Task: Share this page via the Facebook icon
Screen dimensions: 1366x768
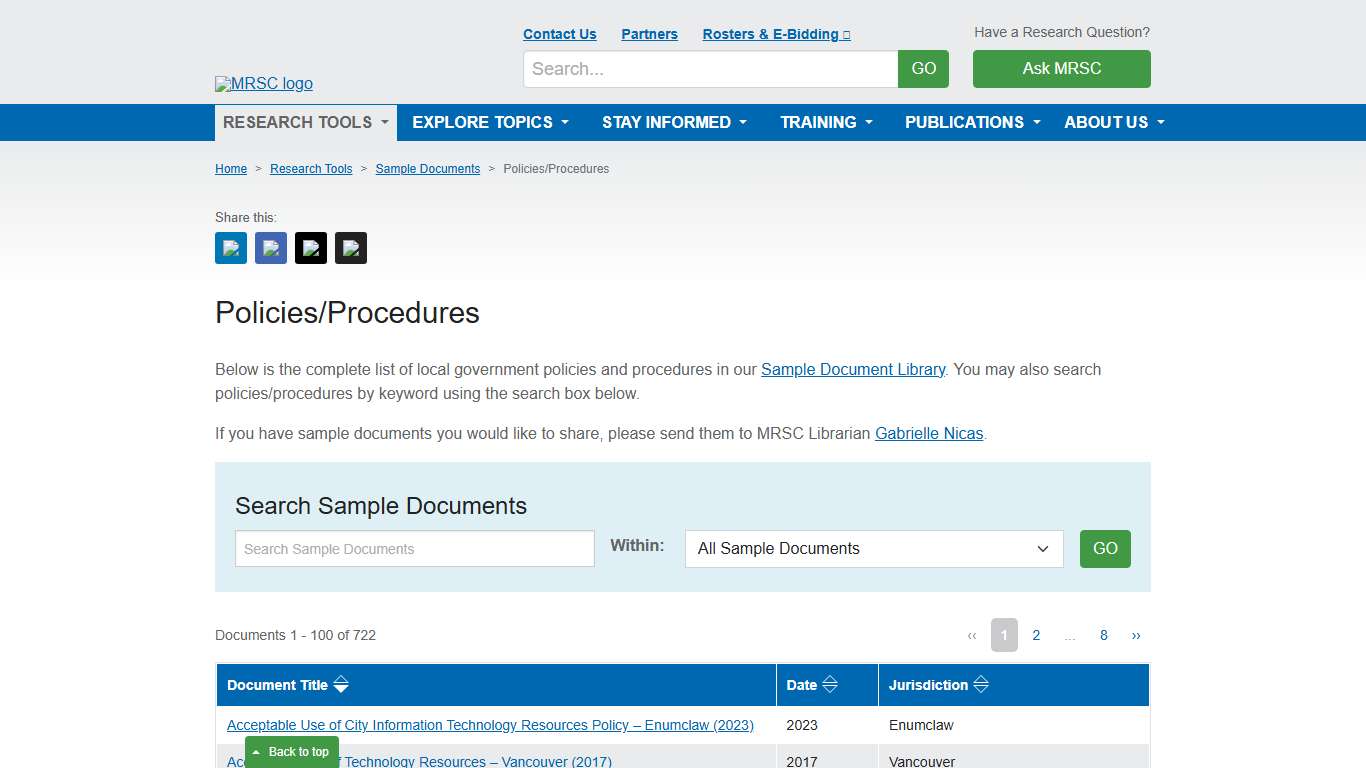Action: [270, 247]
